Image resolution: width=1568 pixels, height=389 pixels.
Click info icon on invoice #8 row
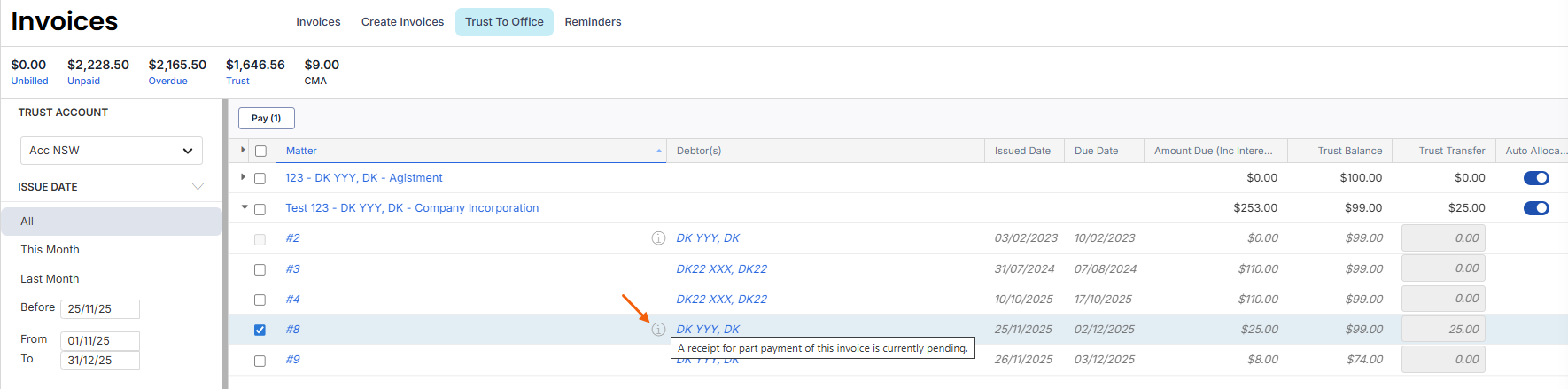pyautogui.click(x=658, y=330)
